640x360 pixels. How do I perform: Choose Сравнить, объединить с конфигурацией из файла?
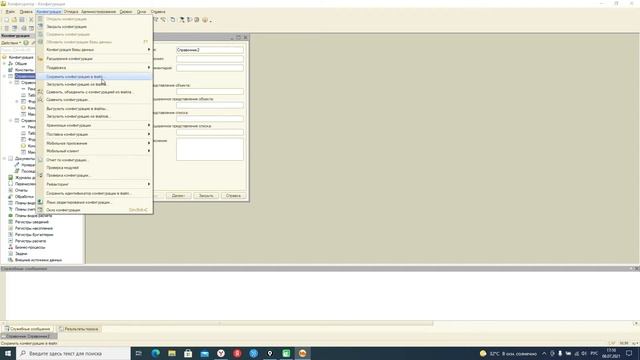coord(95,92)
